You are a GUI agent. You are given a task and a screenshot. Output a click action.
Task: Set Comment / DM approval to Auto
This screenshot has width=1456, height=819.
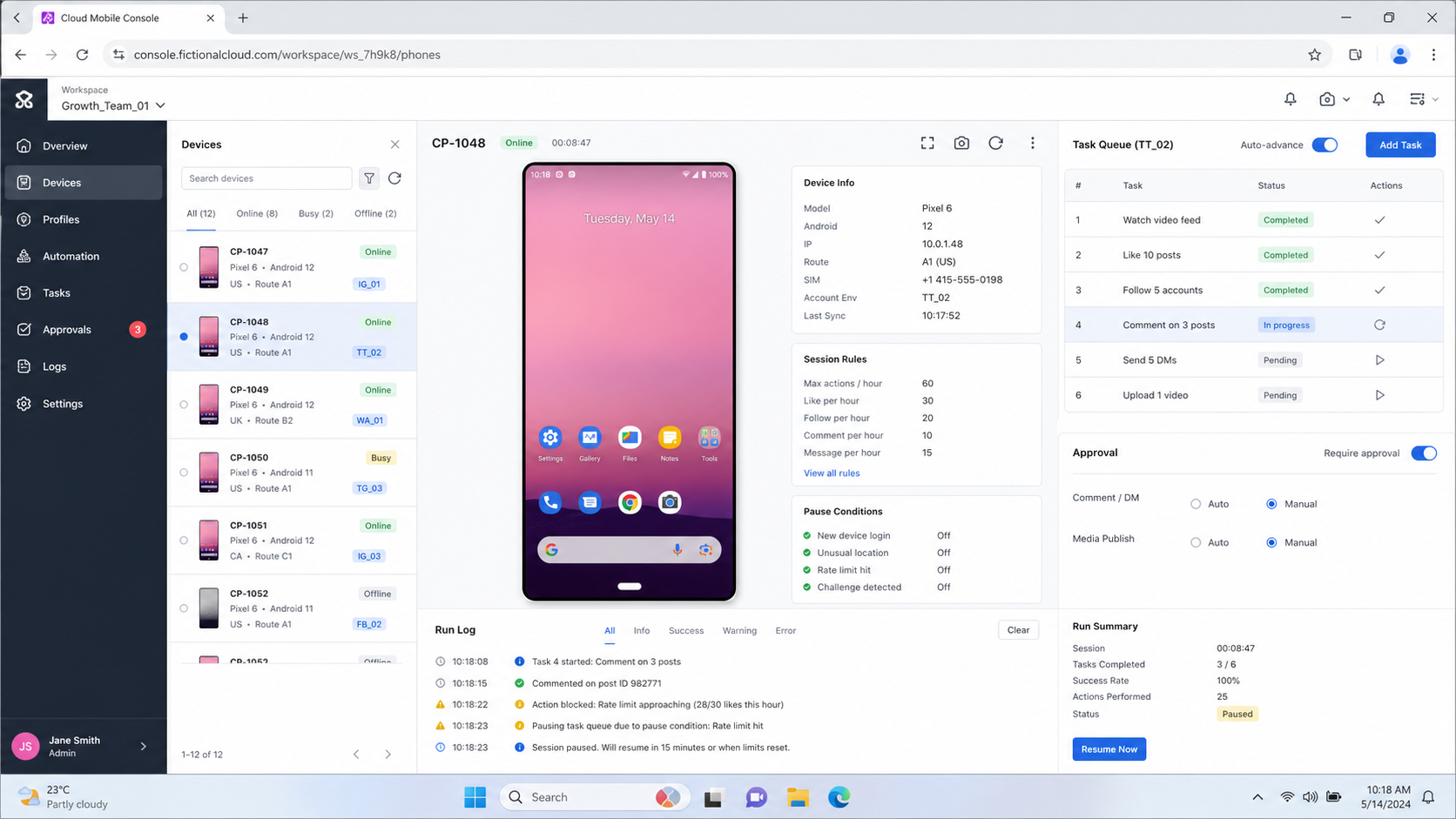(1196, 504)
